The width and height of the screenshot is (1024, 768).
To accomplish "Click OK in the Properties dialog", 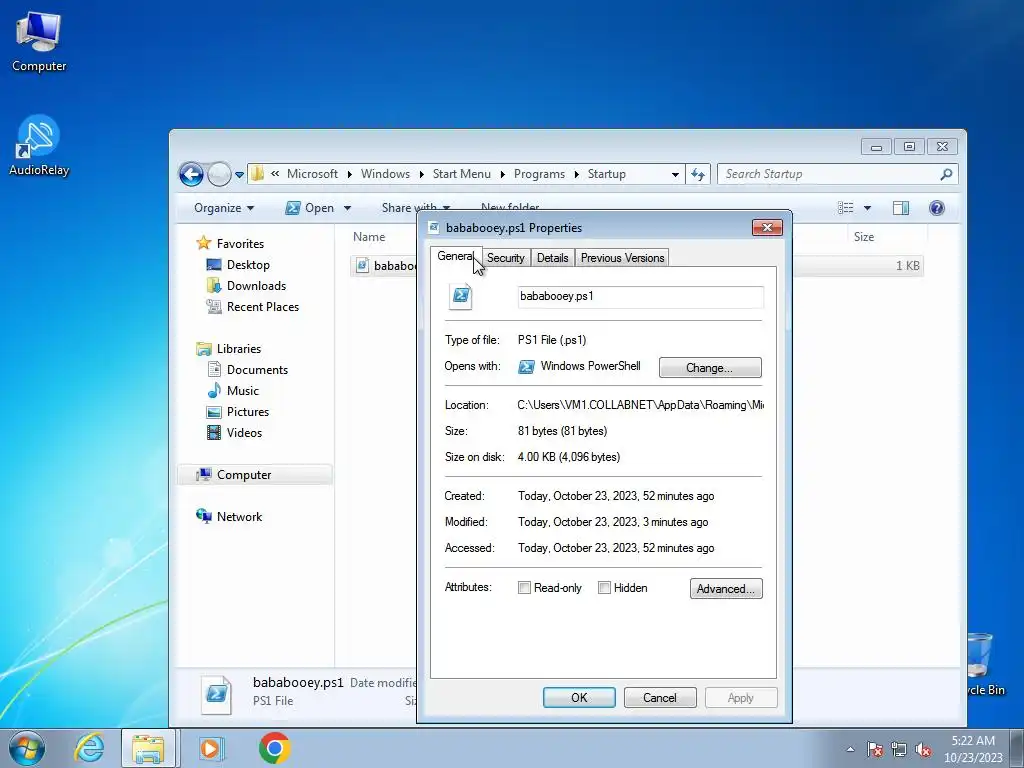I will click(579, 697).
